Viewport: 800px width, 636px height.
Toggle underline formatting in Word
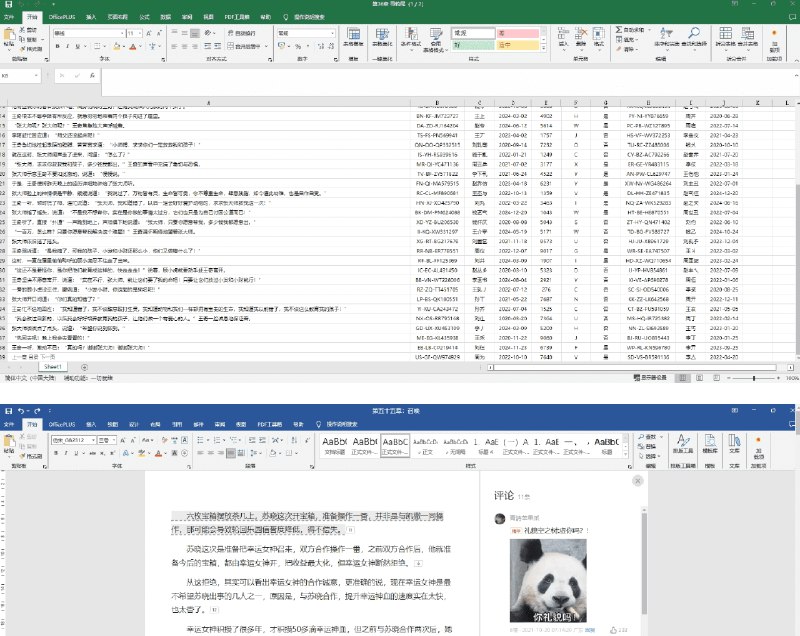point(75,452)
